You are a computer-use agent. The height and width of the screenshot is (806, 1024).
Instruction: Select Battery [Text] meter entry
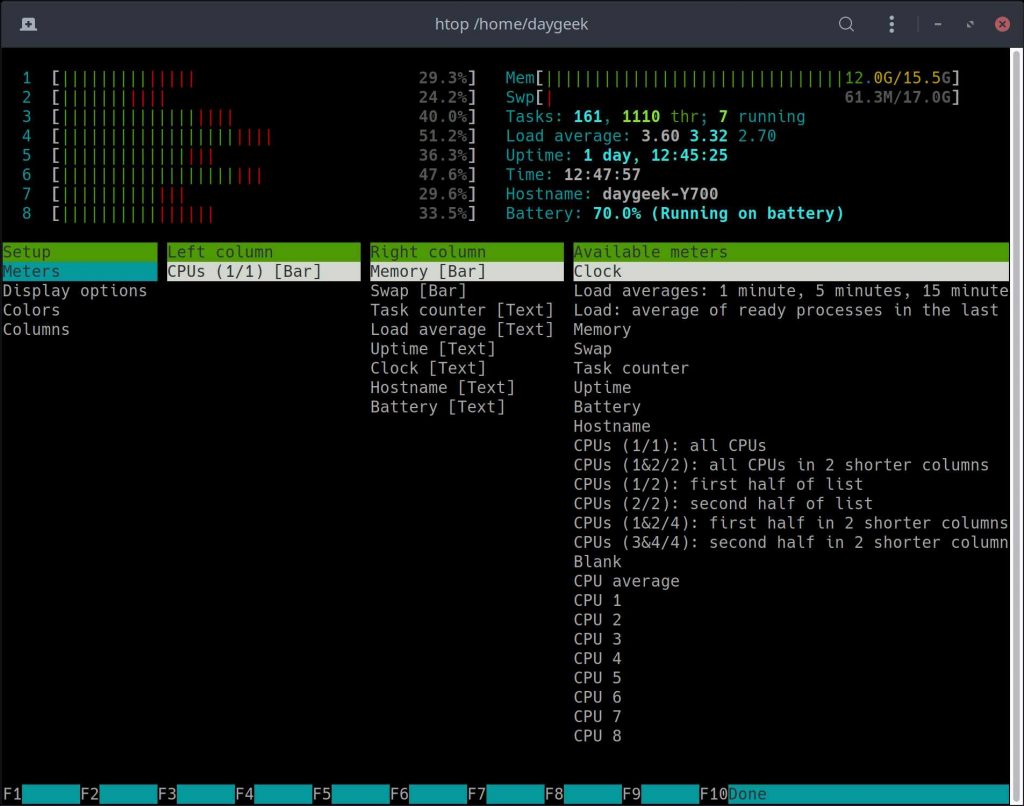point(437,407)
